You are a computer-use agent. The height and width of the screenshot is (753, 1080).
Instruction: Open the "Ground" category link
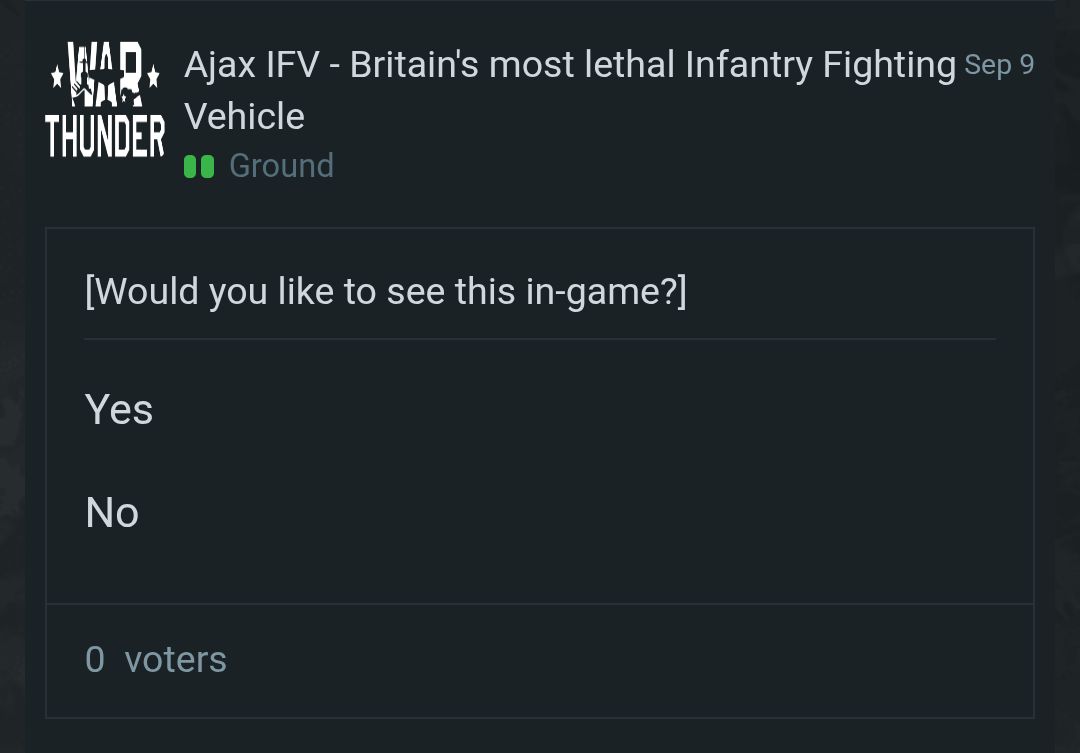(281, 166)
